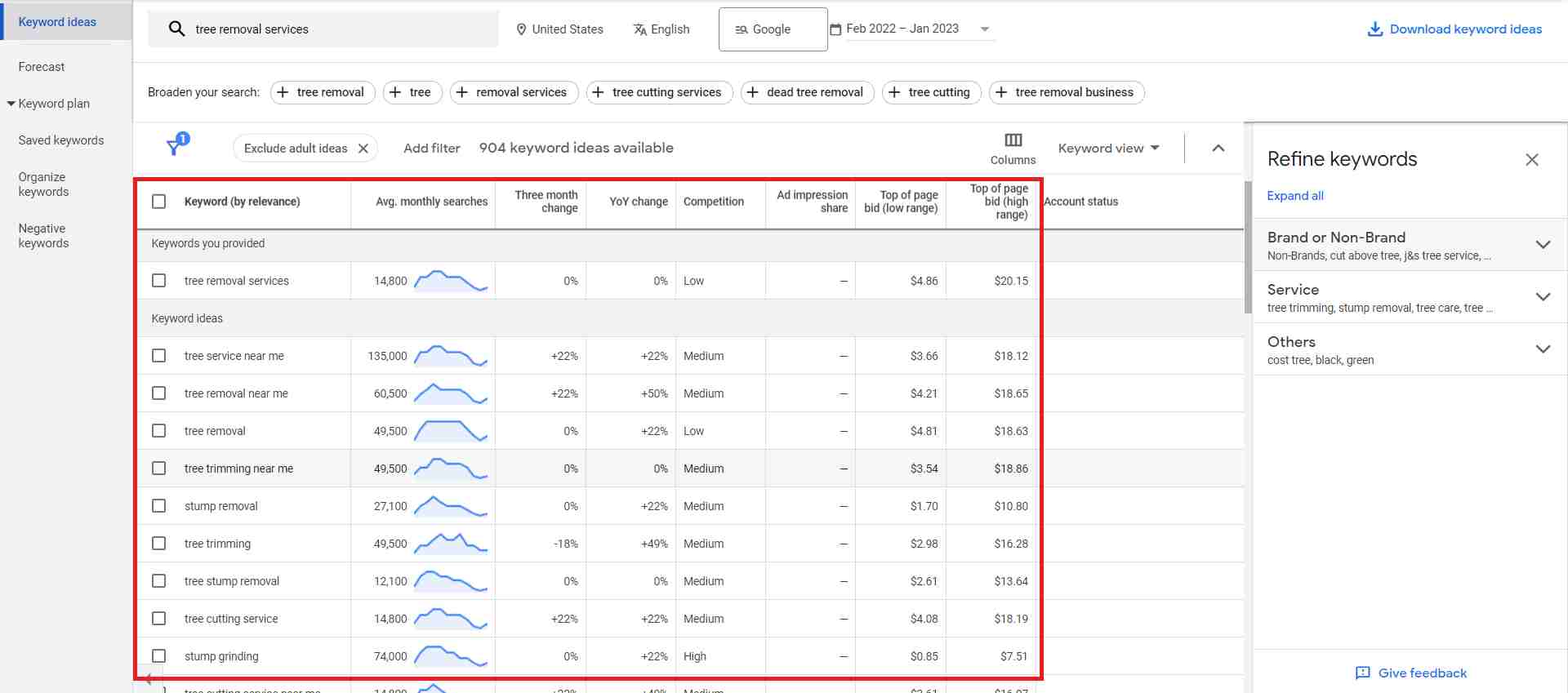Click the Give feedback icon
Viewport: 1568px width, 693px height.
1362,673
